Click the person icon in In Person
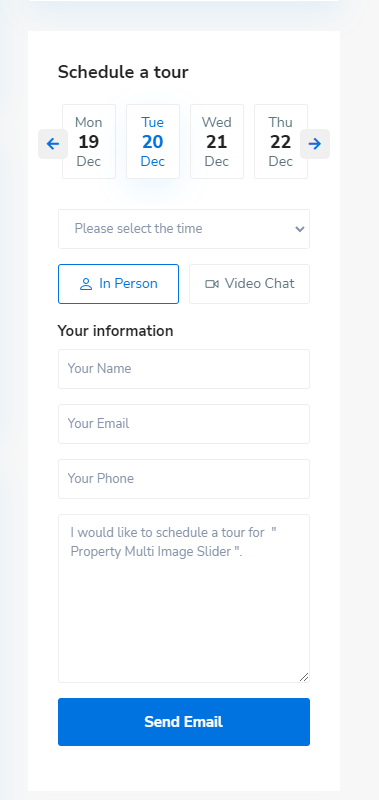Viewport: 379px width, 800px height. coord(86,284)
